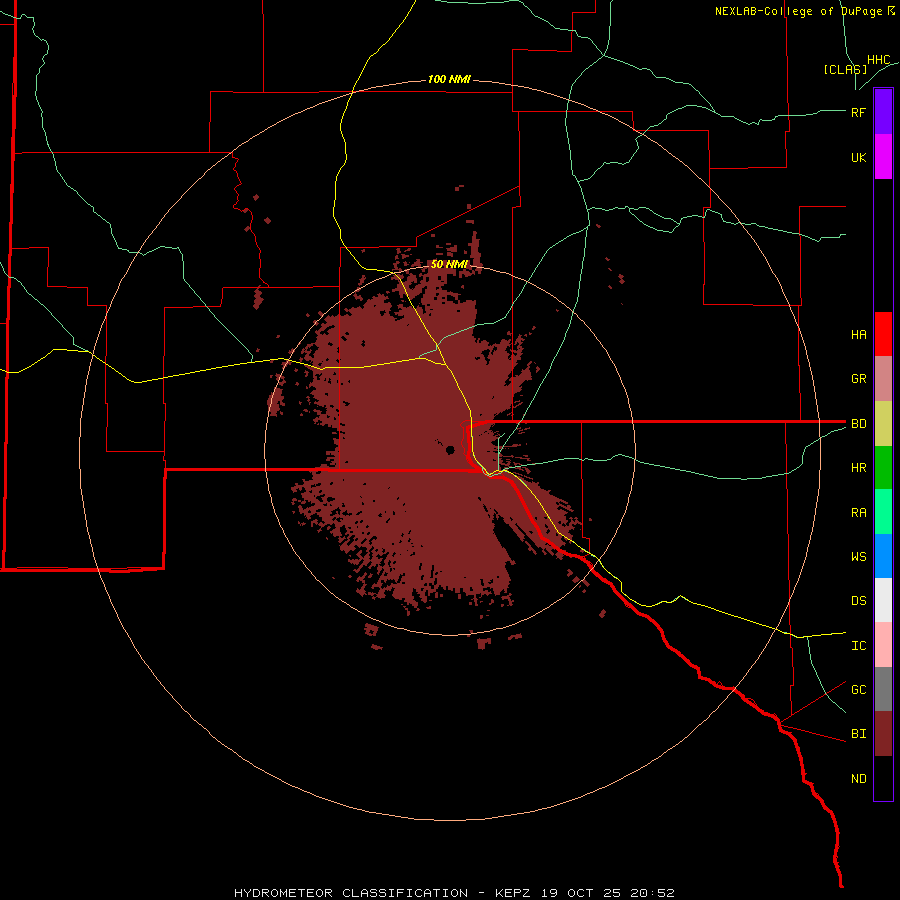
Task: Select the BD legend label
Action: click(x=858, y=424)
